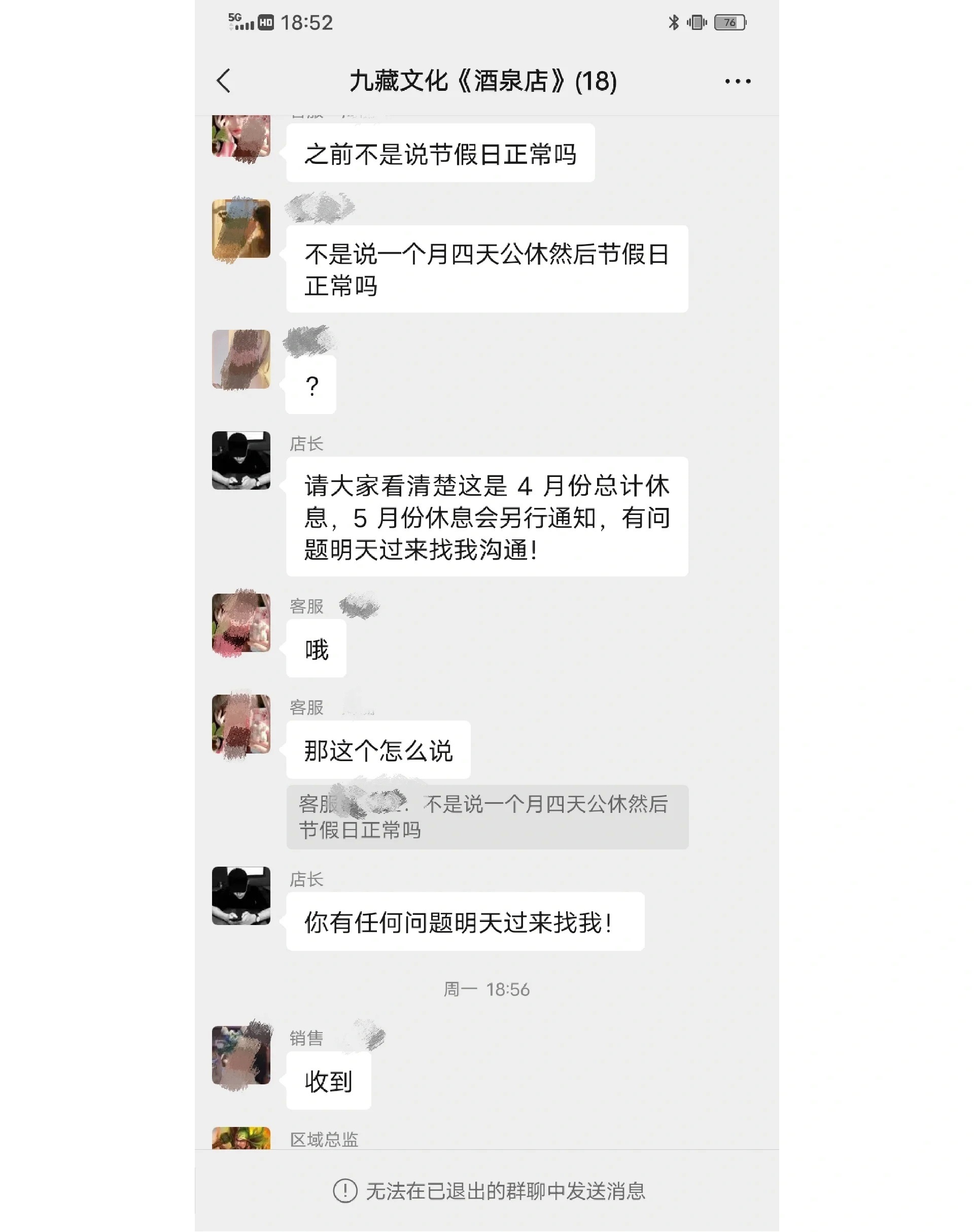Open the 销售 member's avatar
The image size is (974, 1232).
coord(241,1054)
